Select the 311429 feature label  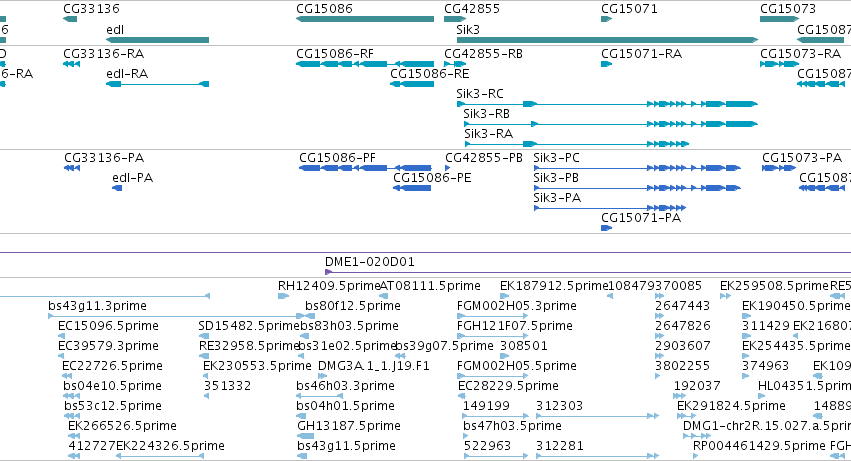(766, 326)
